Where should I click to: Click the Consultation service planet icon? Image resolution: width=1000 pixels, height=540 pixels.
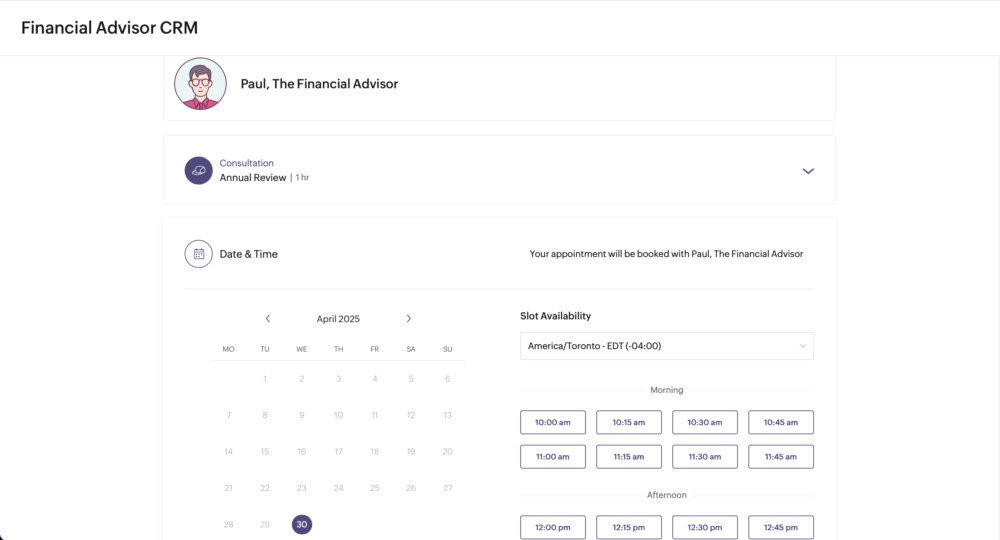[198, 170]
